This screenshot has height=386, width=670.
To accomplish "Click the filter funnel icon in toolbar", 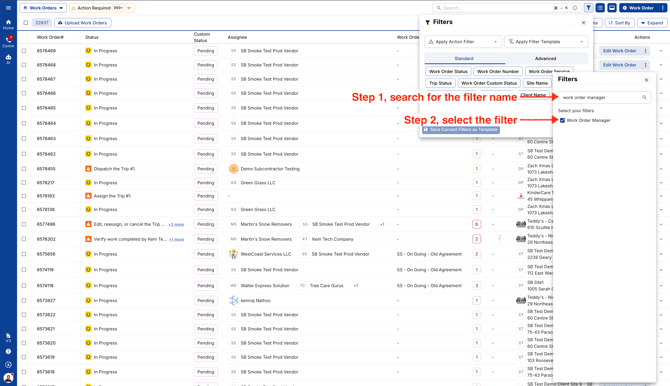I will (x=588, y=8).
